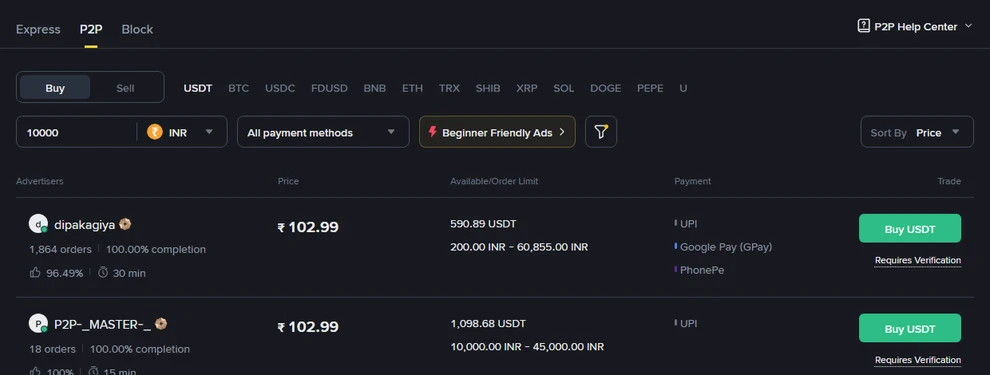Click UPI payment in dipakagiya's row
The width and height of the screenshot is (990, 375).
[688, 223]
